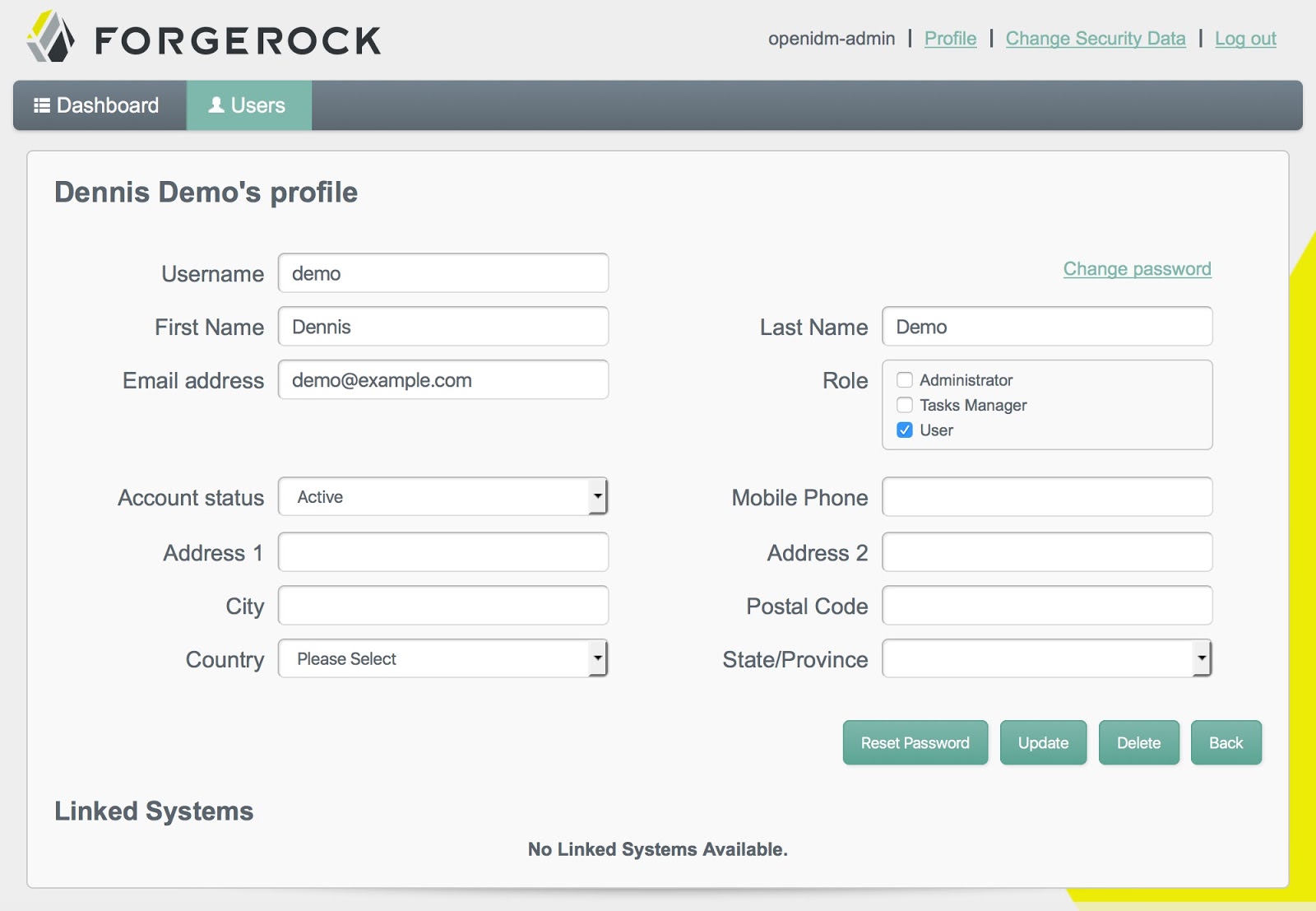Open the Profile link

950,38
